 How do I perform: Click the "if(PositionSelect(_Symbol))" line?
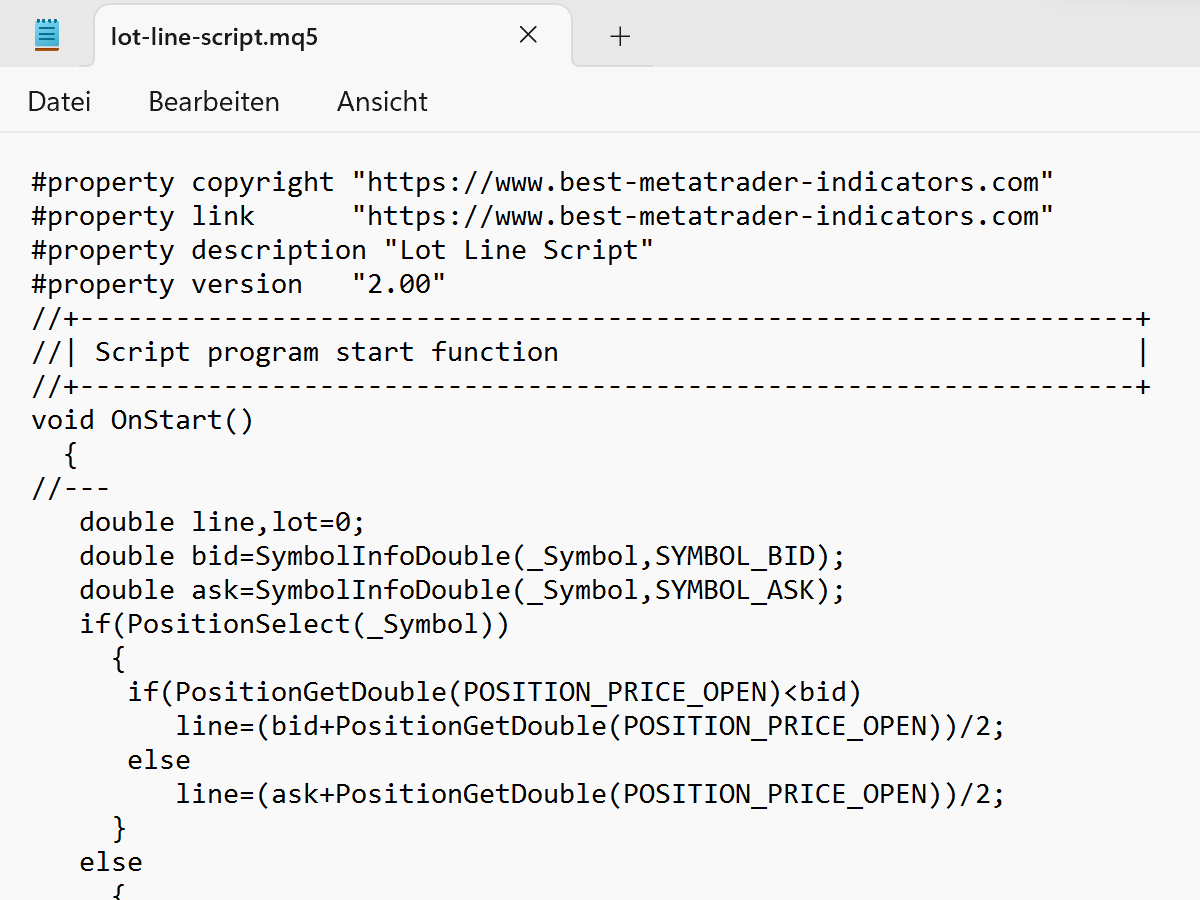[x=294, y=624]
